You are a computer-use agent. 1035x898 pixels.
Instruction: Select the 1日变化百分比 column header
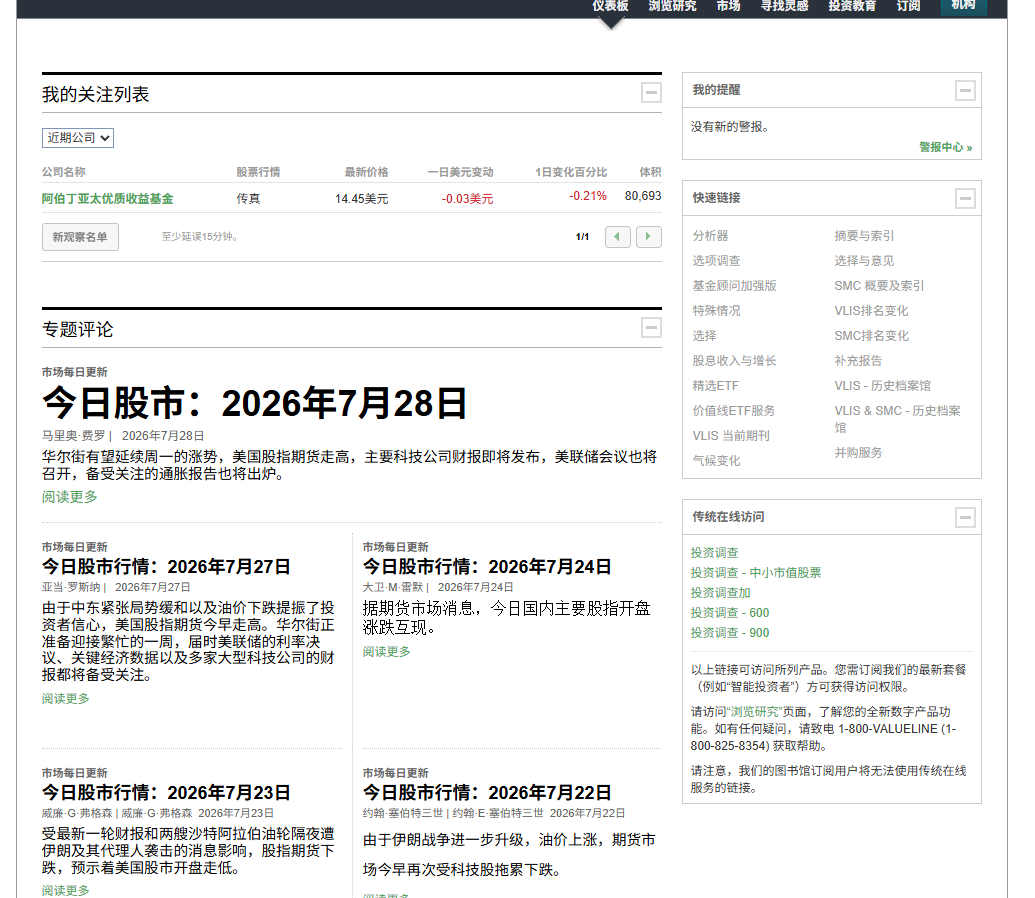click(x=571, y=172)
